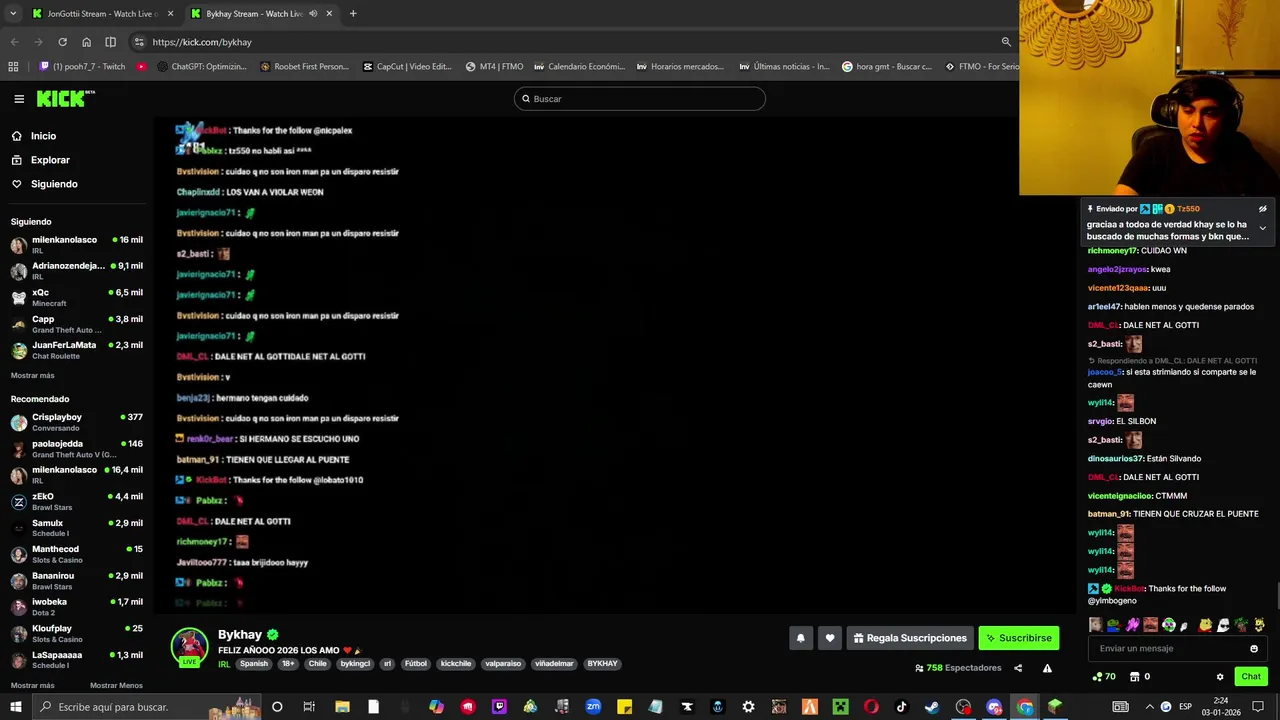Click the green Chat send button
Screen dimensions: 1280x720
pyautogui.click(x=1251, y=677)
